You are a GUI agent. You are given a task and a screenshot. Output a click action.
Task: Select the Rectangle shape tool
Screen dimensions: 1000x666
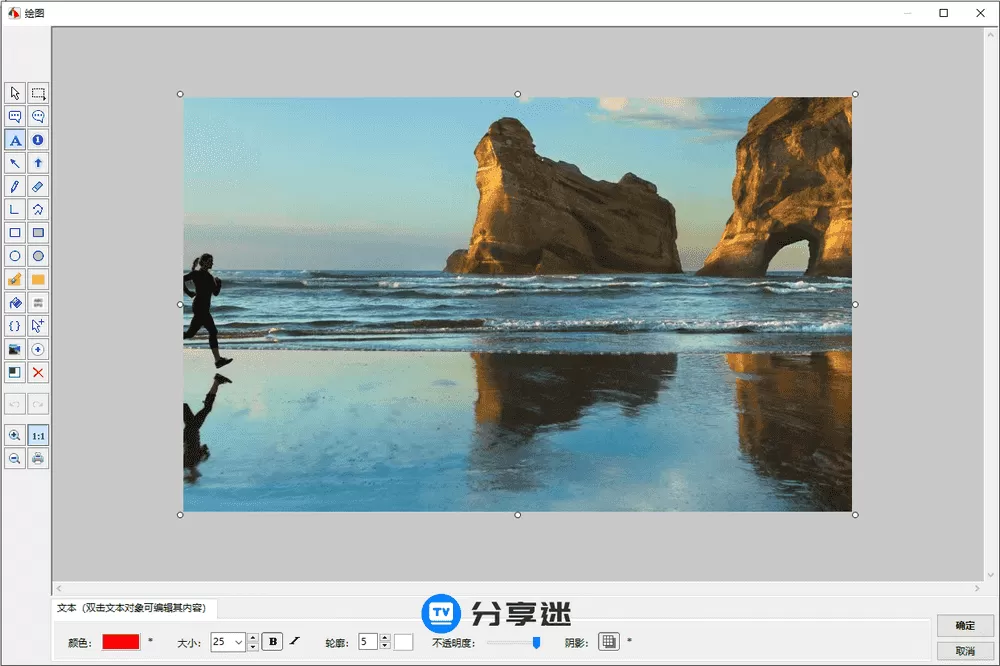click(14, 232)
